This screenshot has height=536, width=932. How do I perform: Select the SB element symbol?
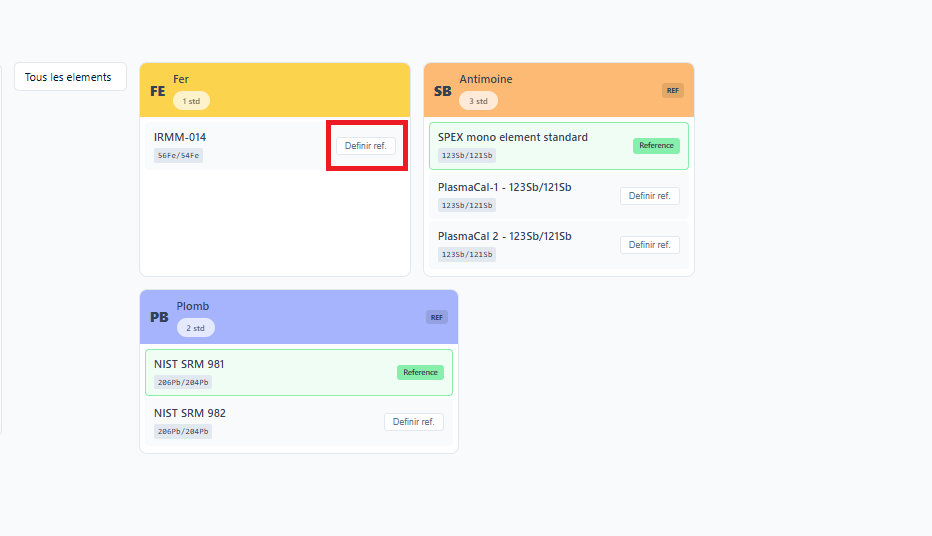[442, 91]
